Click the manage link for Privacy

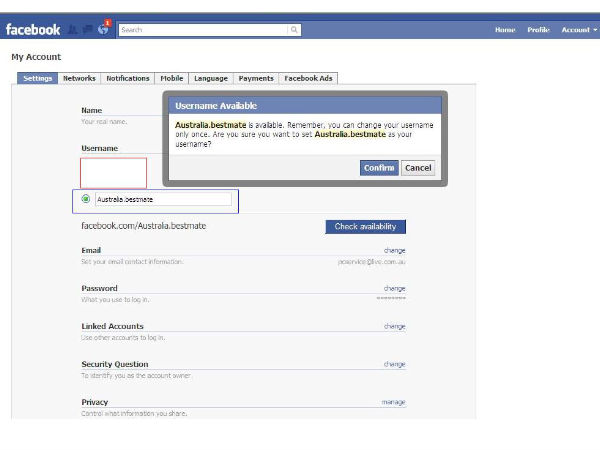pyautogui.click(x=393, y=402)
